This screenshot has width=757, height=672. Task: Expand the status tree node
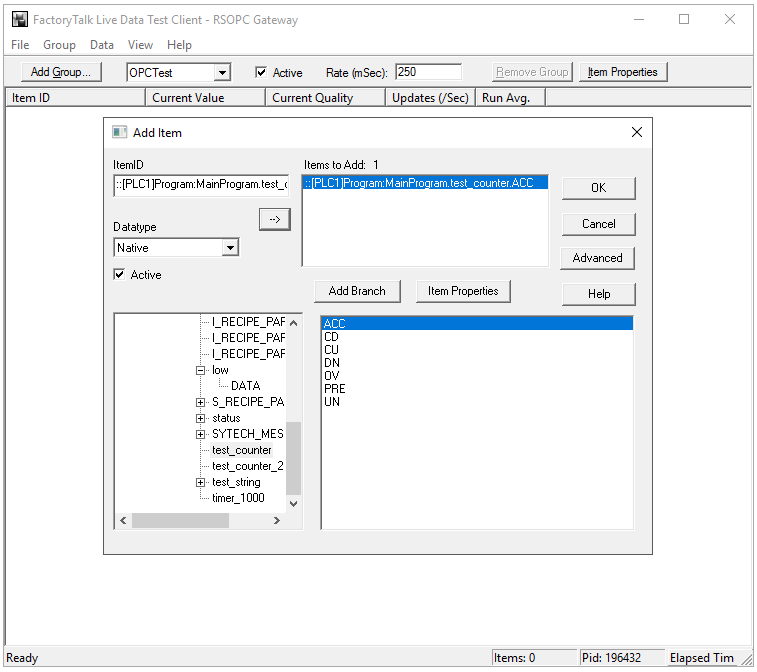pos(200,418)
